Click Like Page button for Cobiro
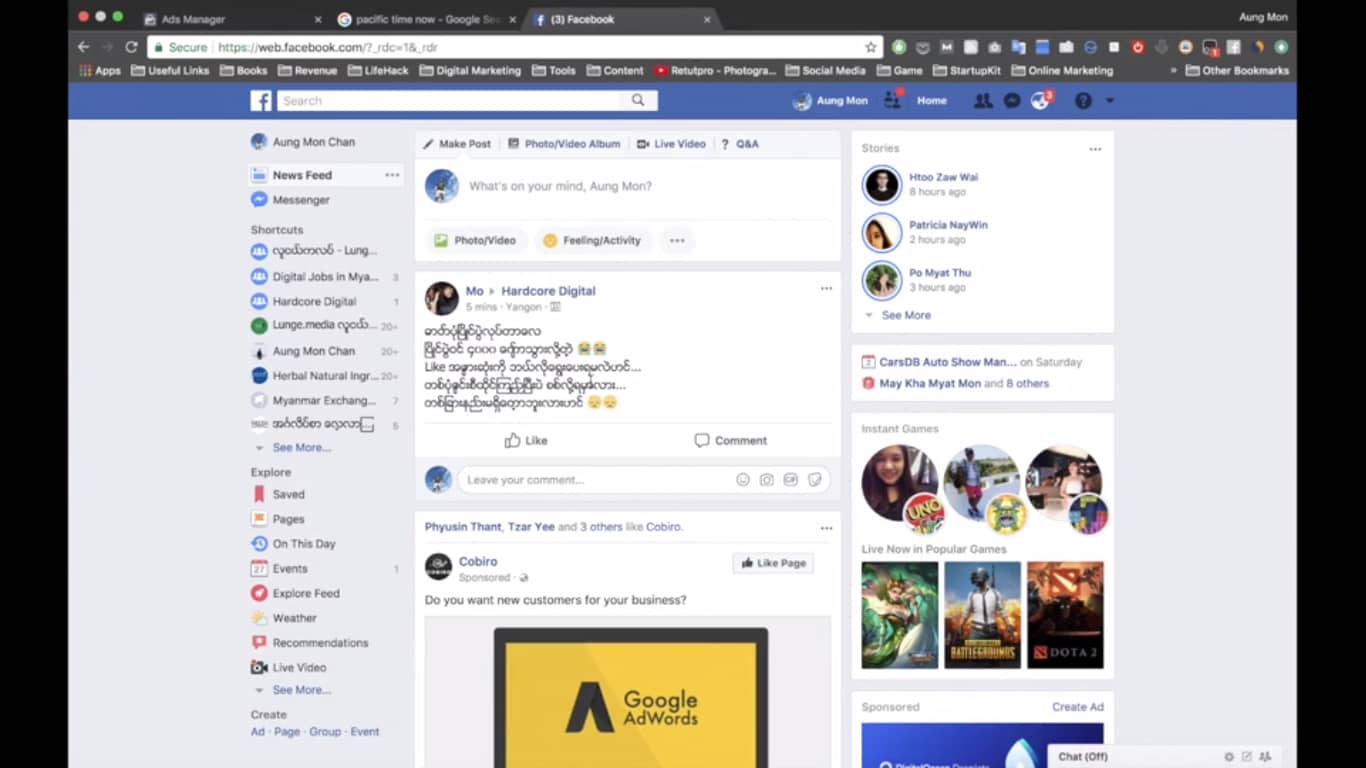Screen dimensions: 1366x768 click(773, 563)
